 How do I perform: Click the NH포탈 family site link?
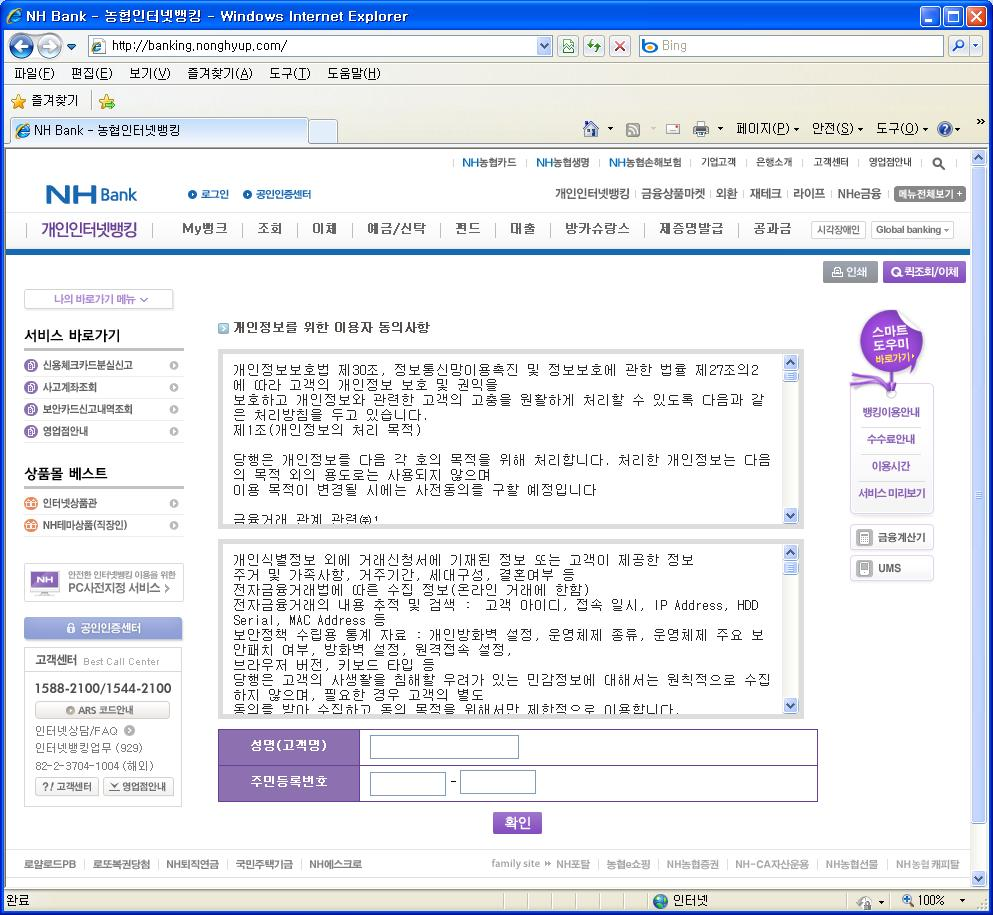pos(572,864)
